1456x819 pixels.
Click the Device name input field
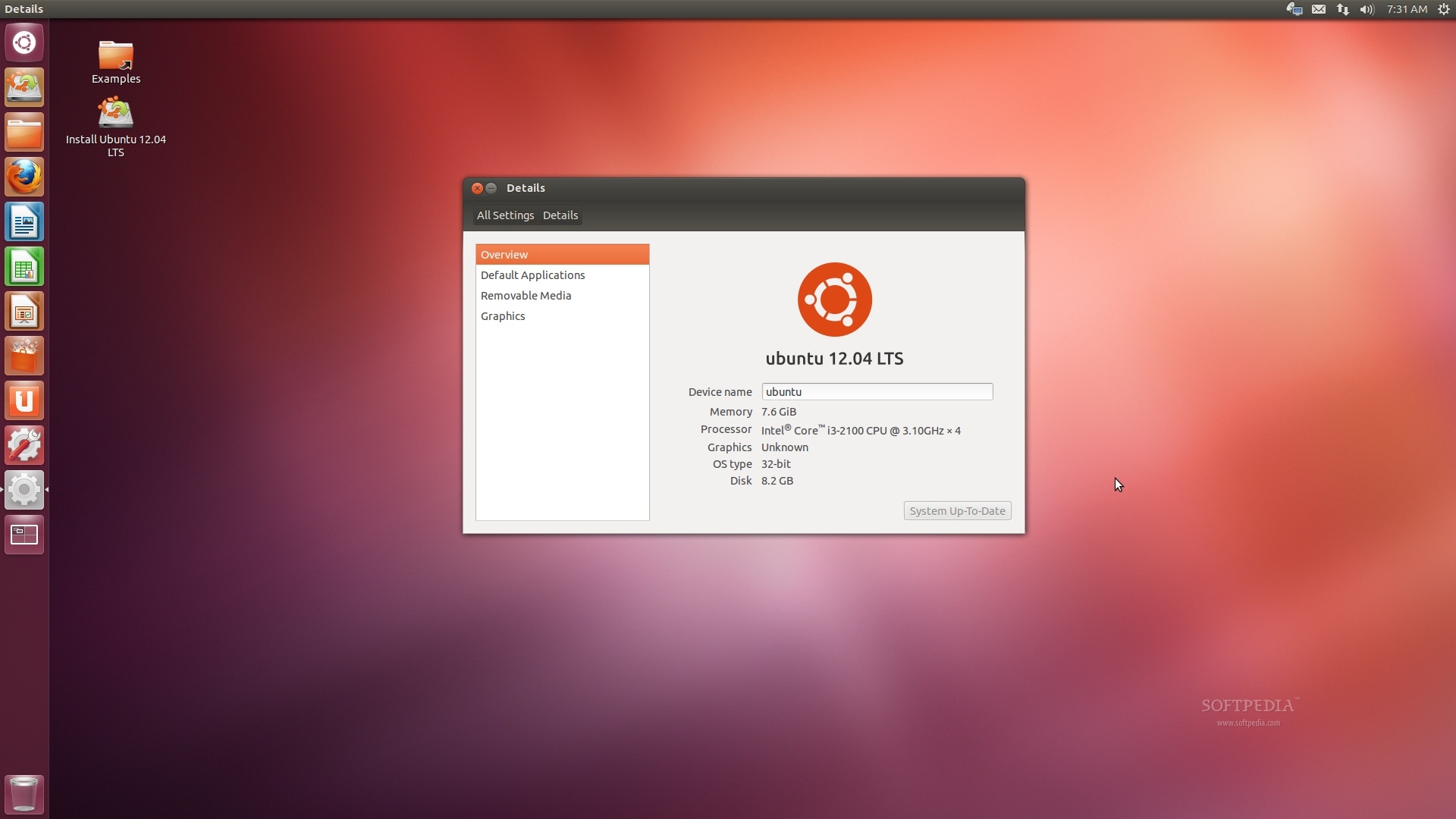(877, 392)
